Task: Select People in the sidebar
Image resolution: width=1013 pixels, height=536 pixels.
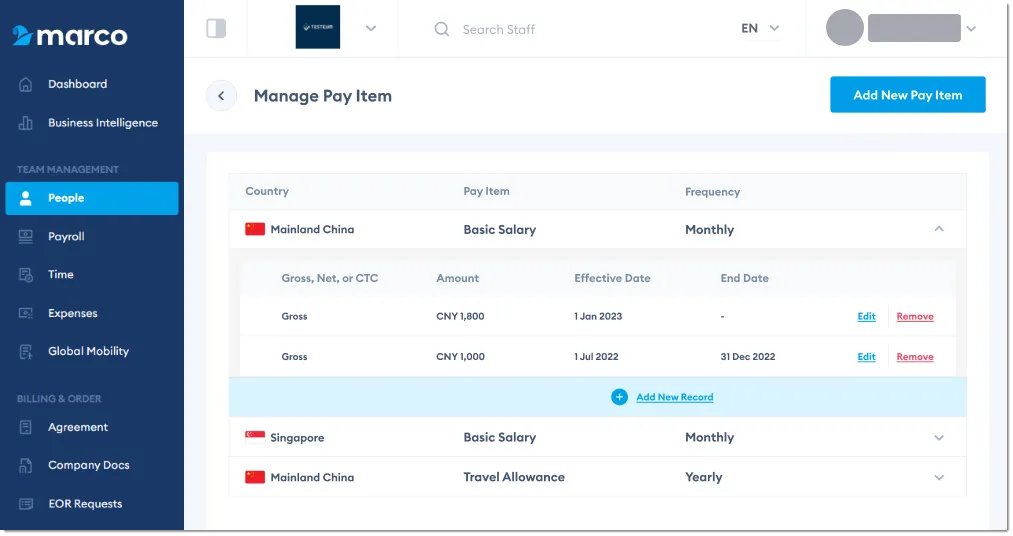Action: click(x=92, y=198)
